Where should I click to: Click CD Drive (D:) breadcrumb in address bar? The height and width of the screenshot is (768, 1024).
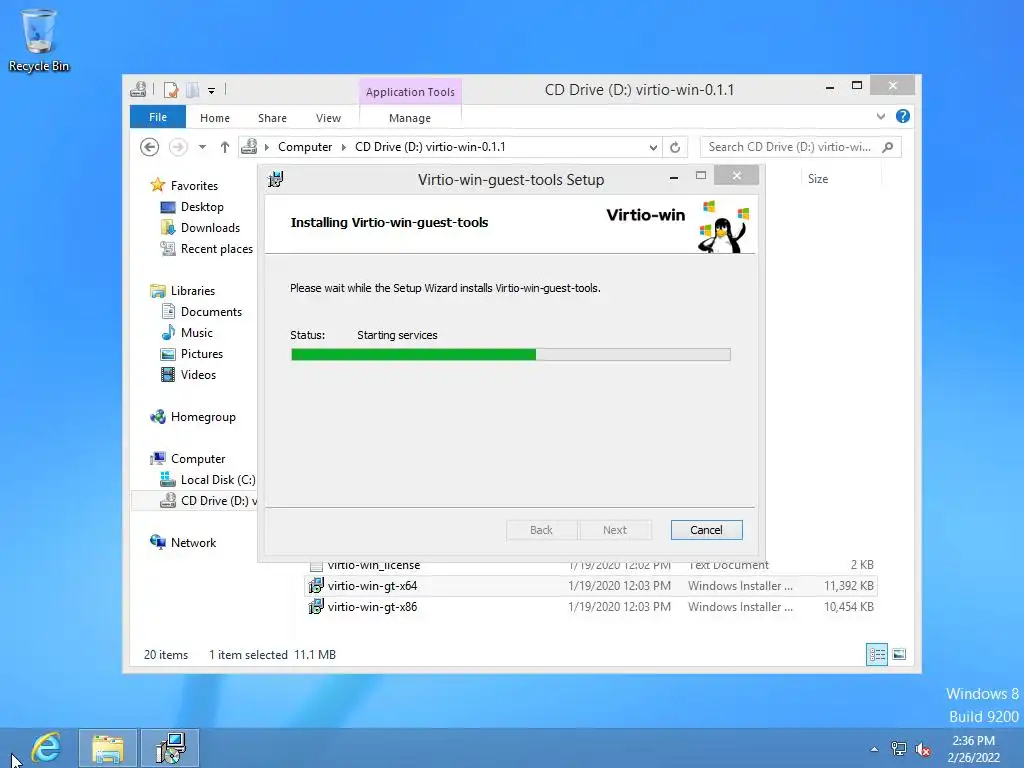click(430, 147)
